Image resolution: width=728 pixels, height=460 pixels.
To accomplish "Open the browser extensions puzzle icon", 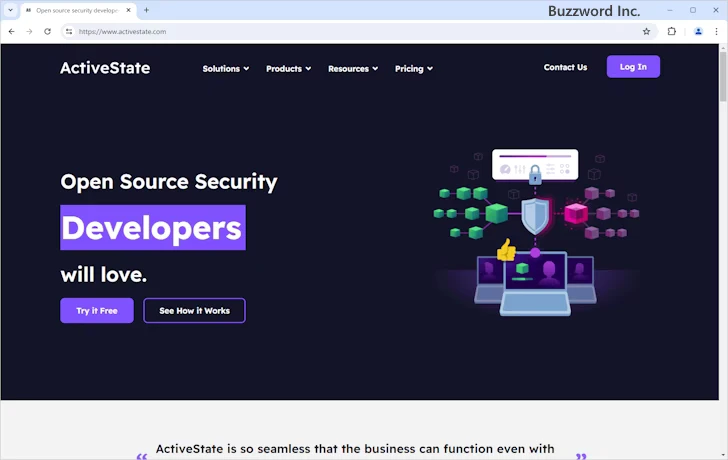I will (x=672, y=32).
